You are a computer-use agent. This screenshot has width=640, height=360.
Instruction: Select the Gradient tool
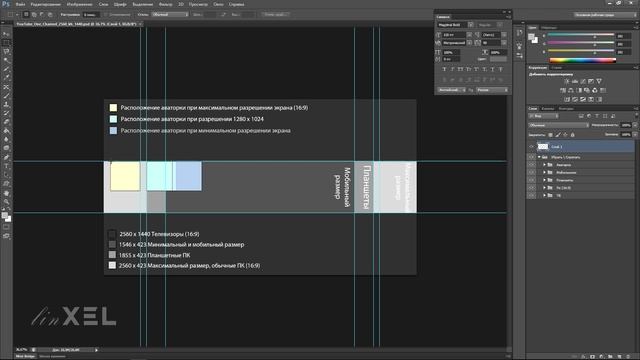(x=6, y=131)
